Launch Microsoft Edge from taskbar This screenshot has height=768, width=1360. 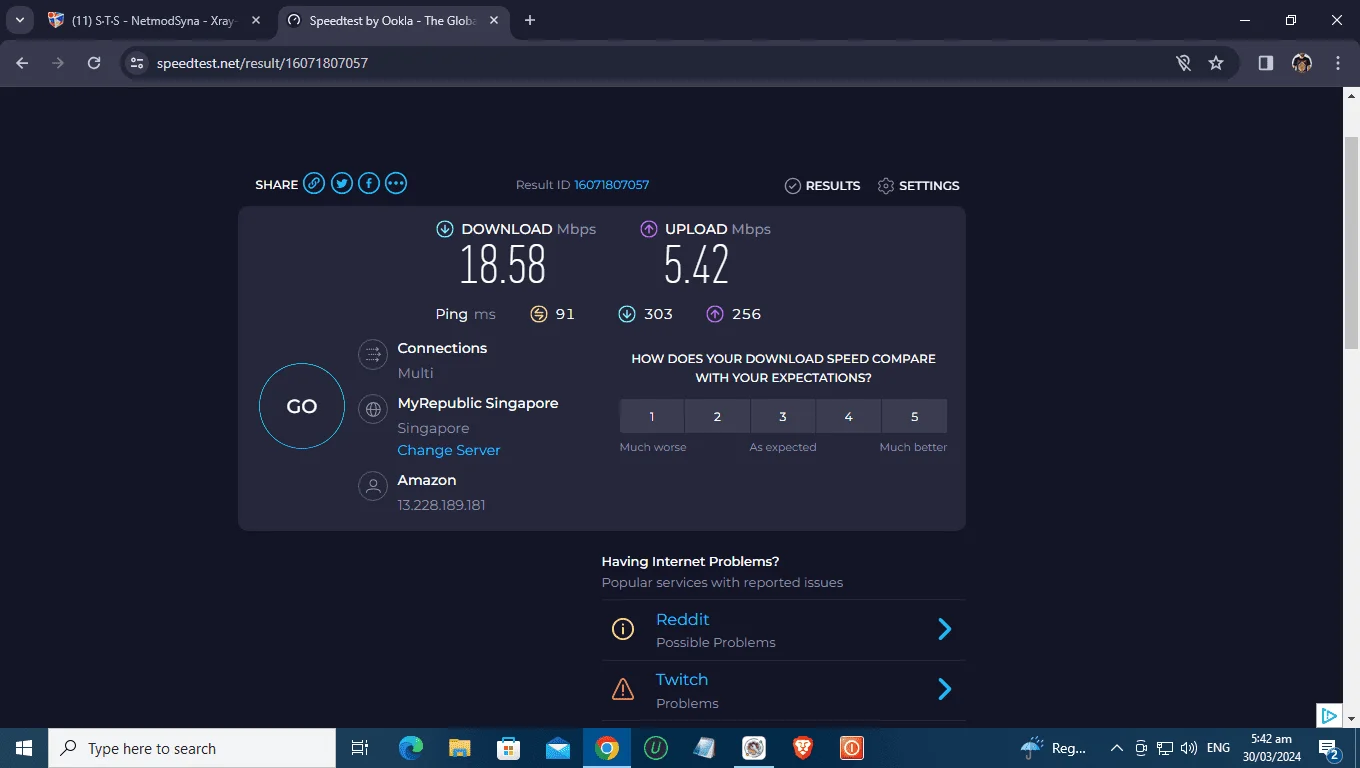pyautogui.click(x=411, y=748)
